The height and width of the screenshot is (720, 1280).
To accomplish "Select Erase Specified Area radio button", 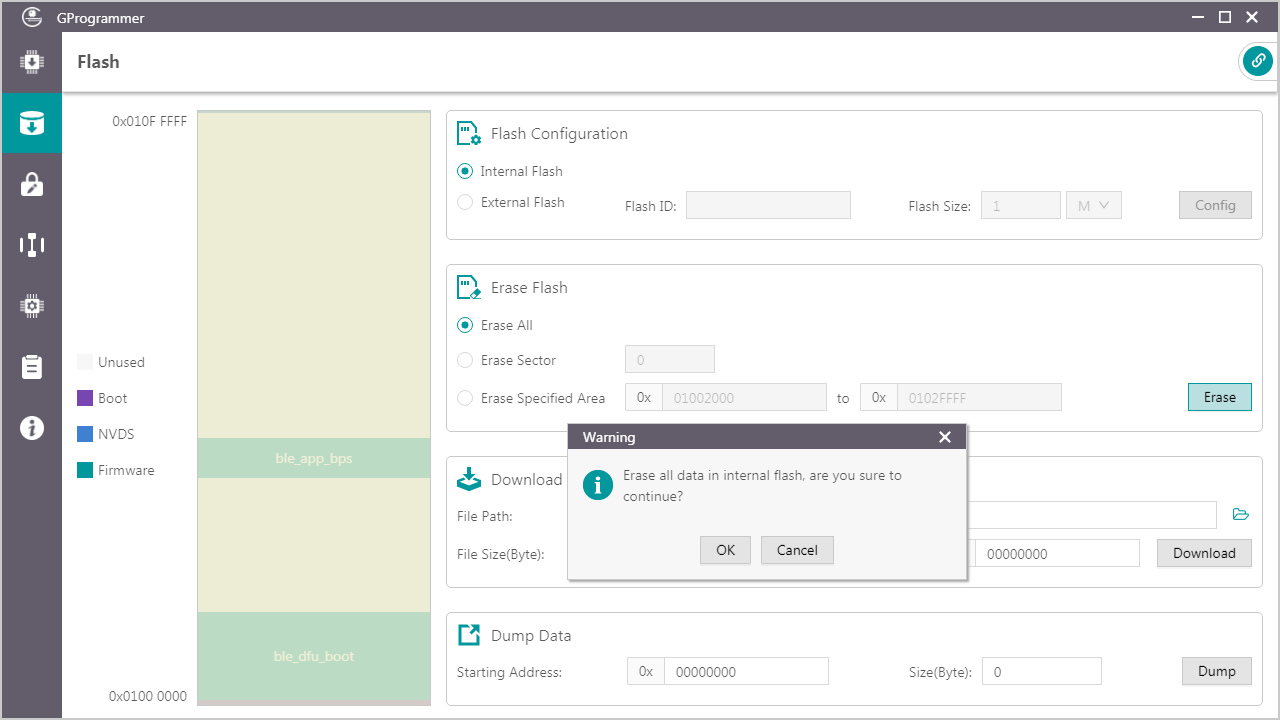I will [x=465, y=398].
